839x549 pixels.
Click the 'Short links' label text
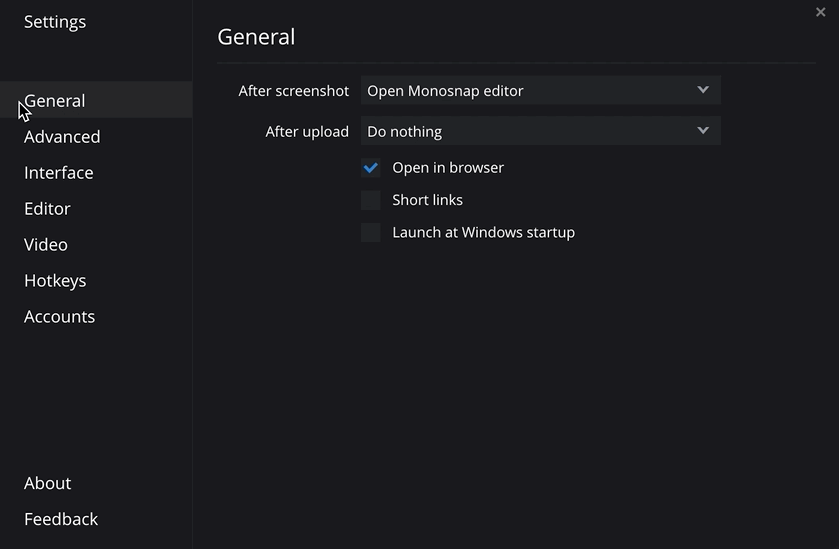[427, 200]
